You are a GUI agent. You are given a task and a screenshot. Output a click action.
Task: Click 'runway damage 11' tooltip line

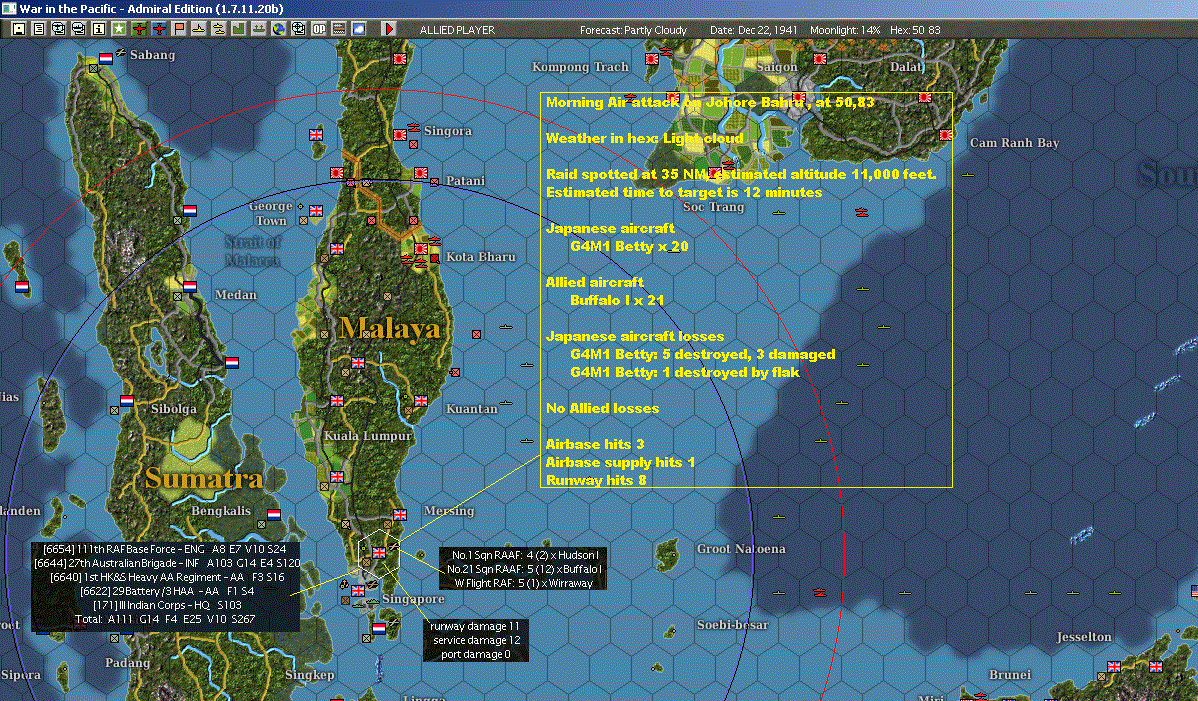[x=474, y=626]
